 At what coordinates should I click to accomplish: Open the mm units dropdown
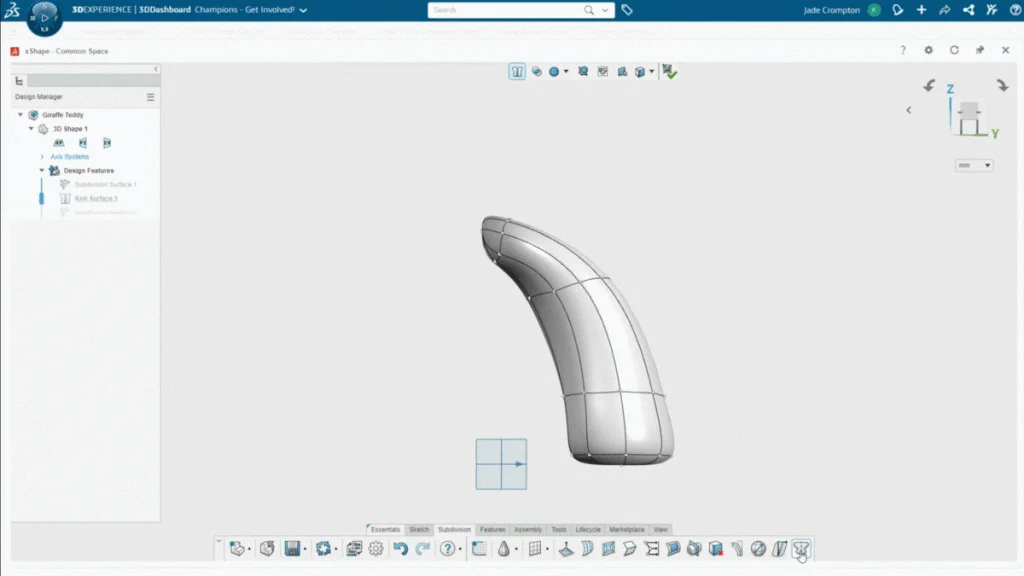pos(974,165)
